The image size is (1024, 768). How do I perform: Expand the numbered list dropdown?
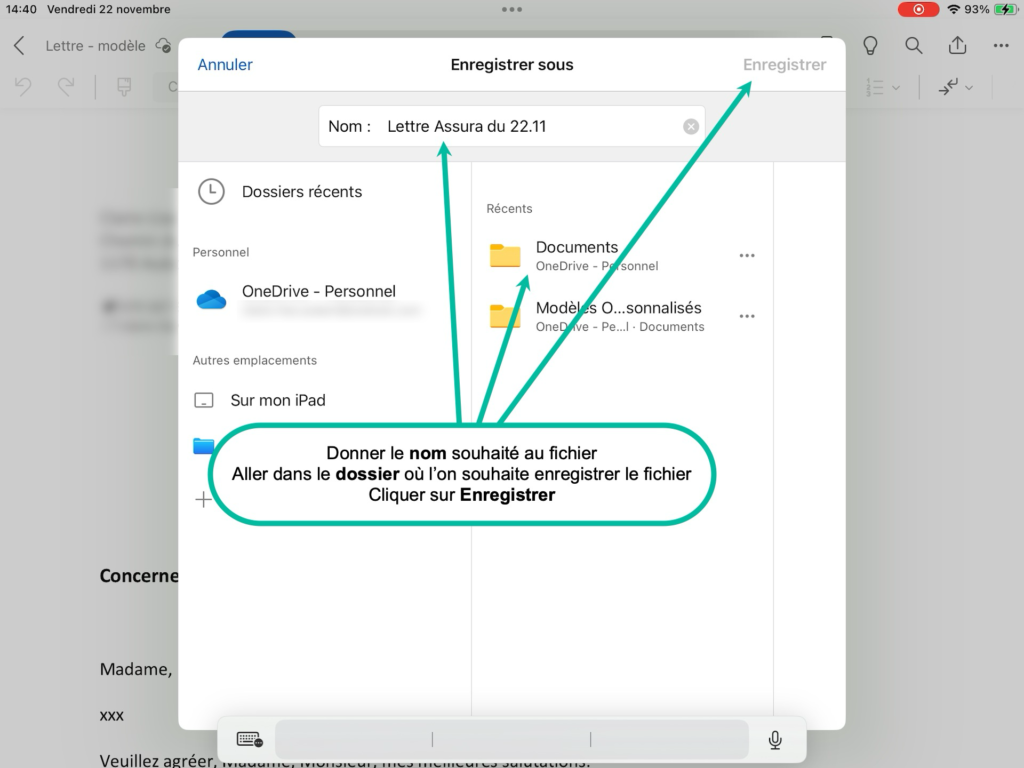click(x=883, y=88)
